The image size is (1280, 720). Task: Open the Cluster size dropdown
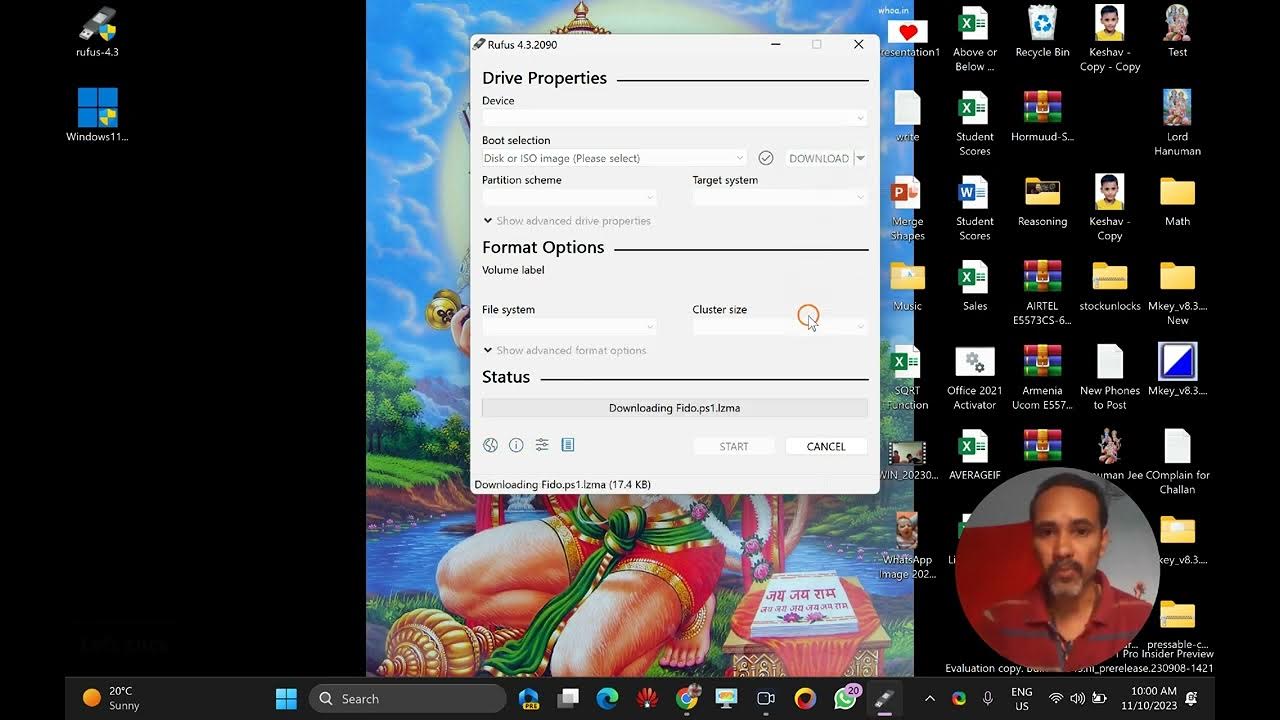click(780, 327)
